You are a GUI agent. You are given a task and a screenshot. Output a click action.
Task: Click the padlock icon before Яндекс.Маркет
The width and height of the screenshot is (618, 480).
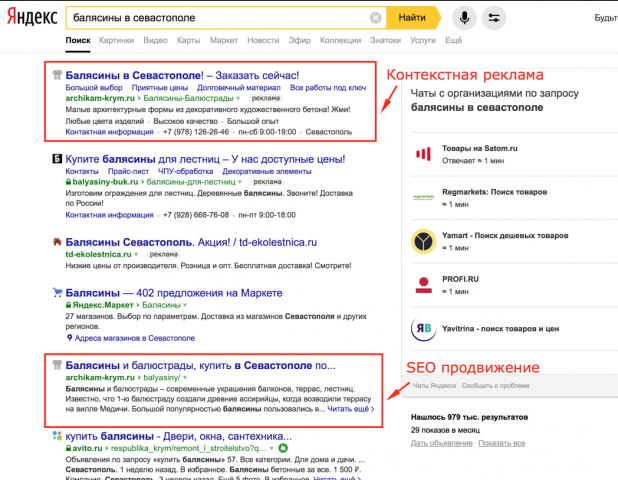tap(68, 305)
